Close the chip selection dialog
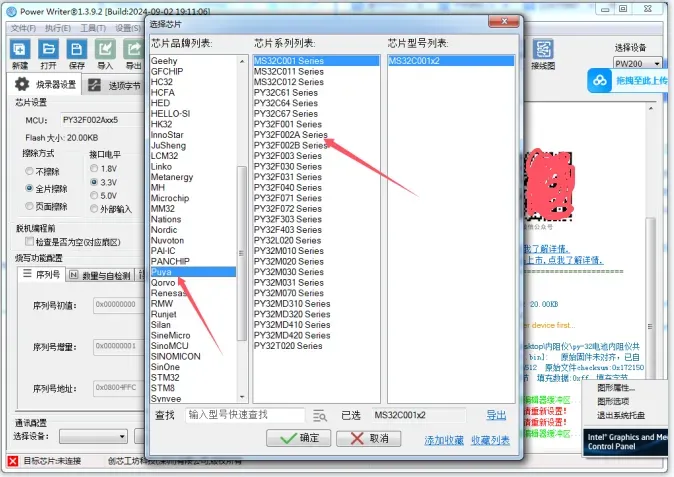 click(504, 21)
